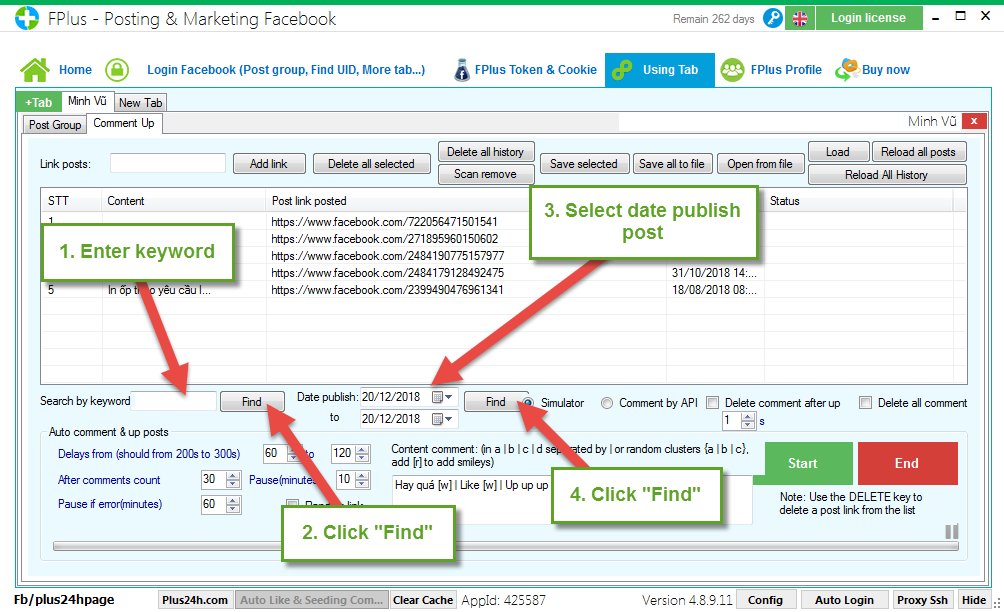Click the Load button
This screenshot has height=612, width=1004.
pos(838,152)
